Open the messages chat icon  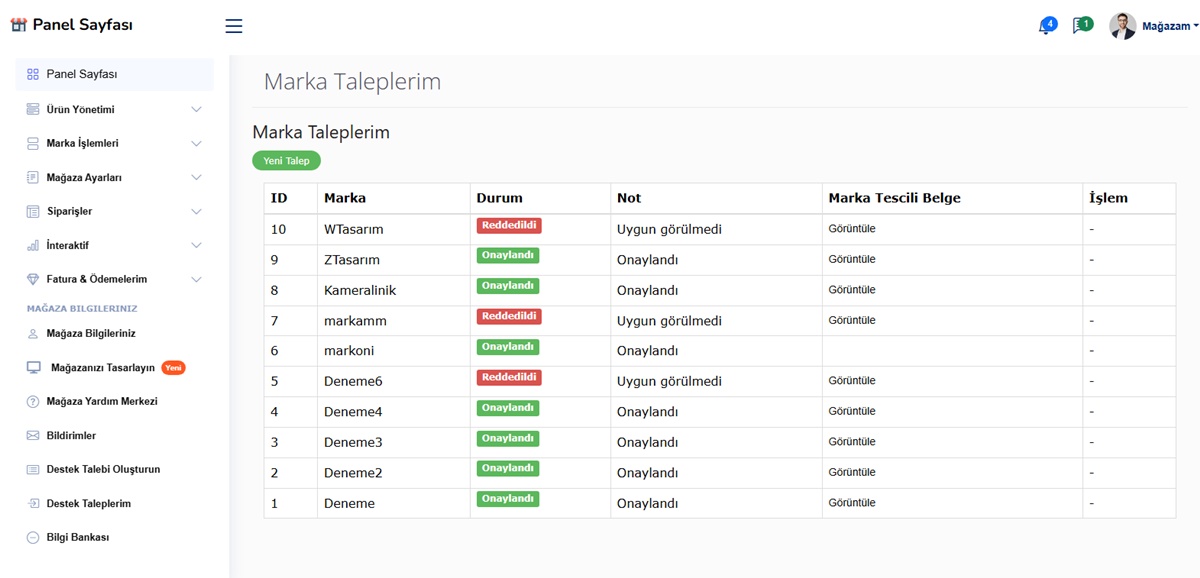1081,26
